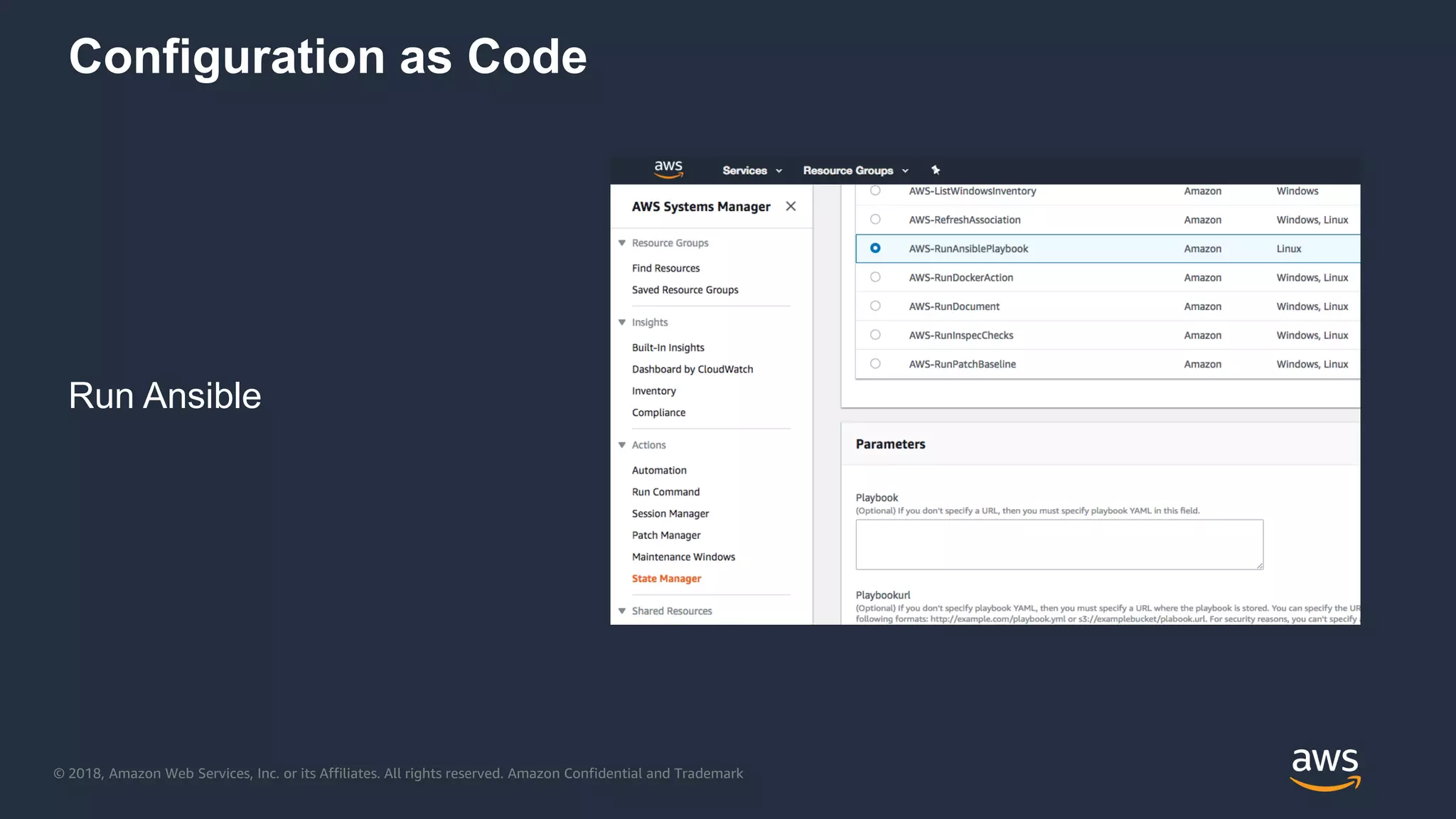Open Dashboard by CloudWatch
This screenshot has width=1456, height=819.
(x=692, y=369)
